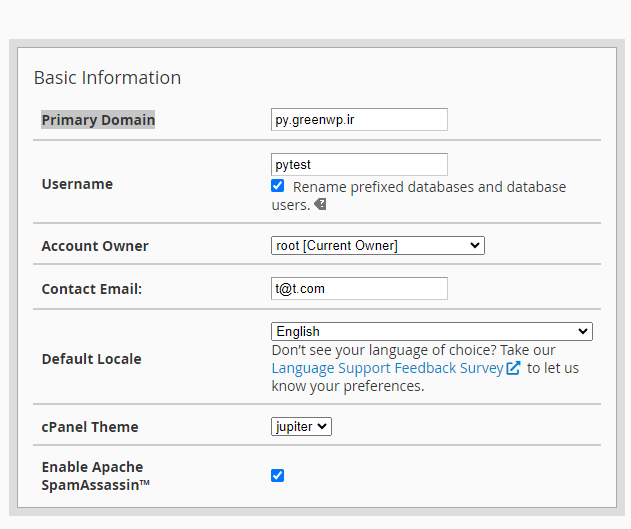Disable the Enable Apache SpamAssassin checkbox
Viewport: 631px width, 529px height.
pyautogui.click(x=278, y=475)
